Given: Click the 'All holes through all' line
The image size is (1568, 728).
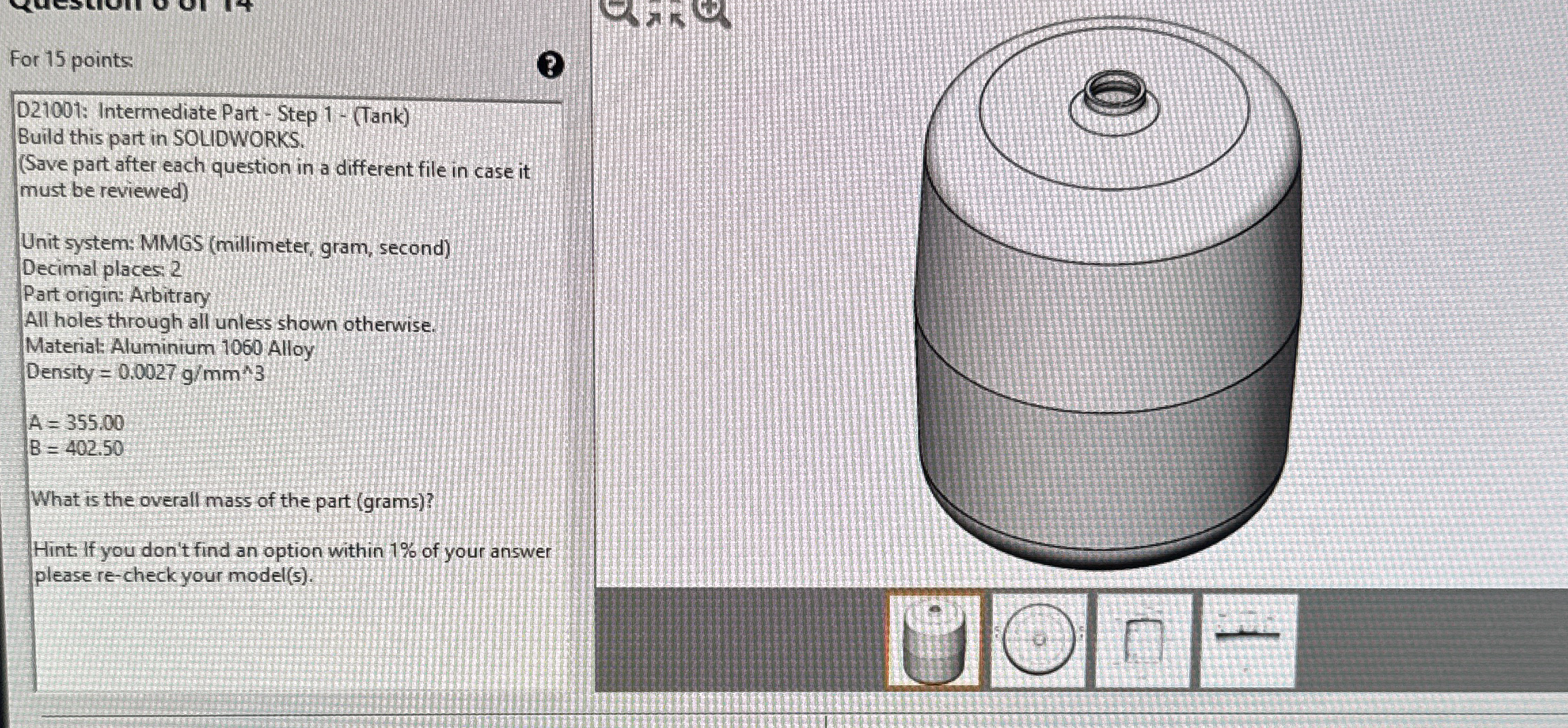Looking at the screenshot, I should pos(229,322).
